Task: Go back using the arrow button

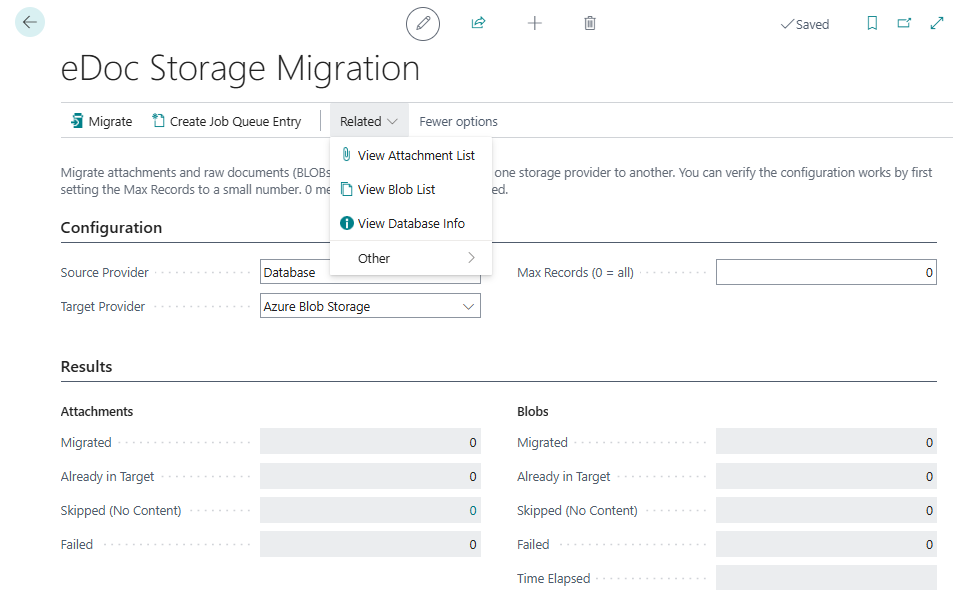Action: coord(30,22)
